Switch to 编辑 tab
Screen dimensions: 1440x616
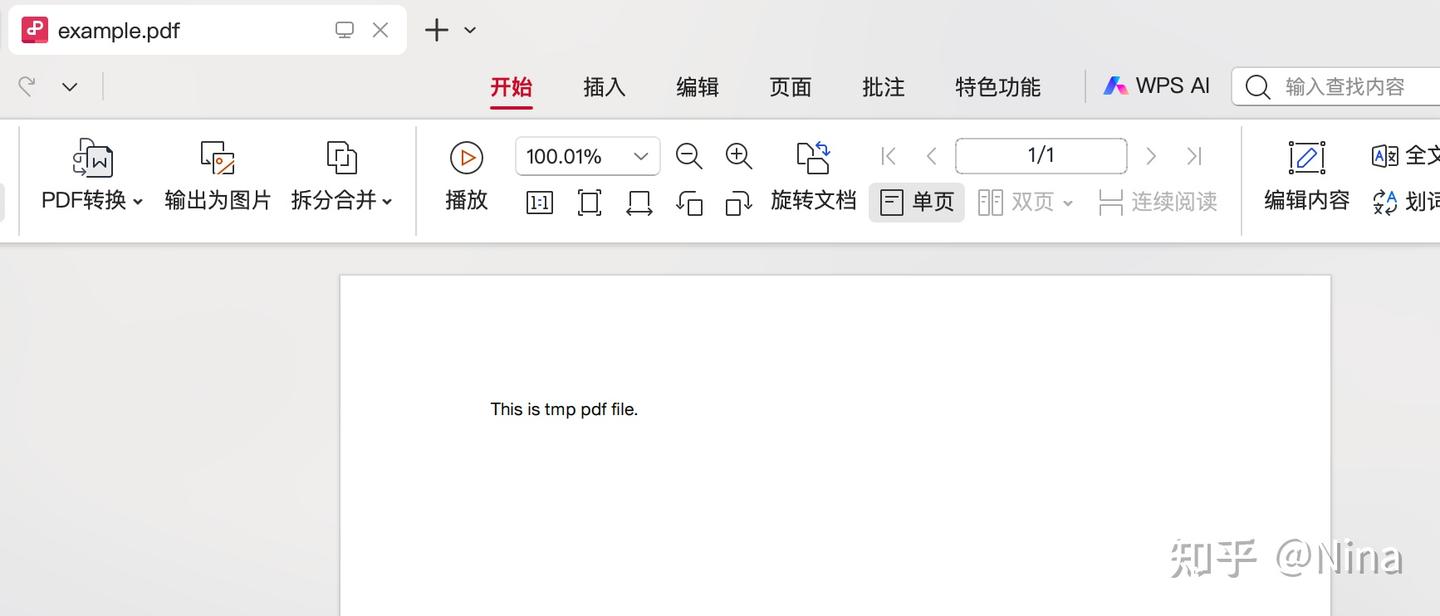(x=697, y=87)
